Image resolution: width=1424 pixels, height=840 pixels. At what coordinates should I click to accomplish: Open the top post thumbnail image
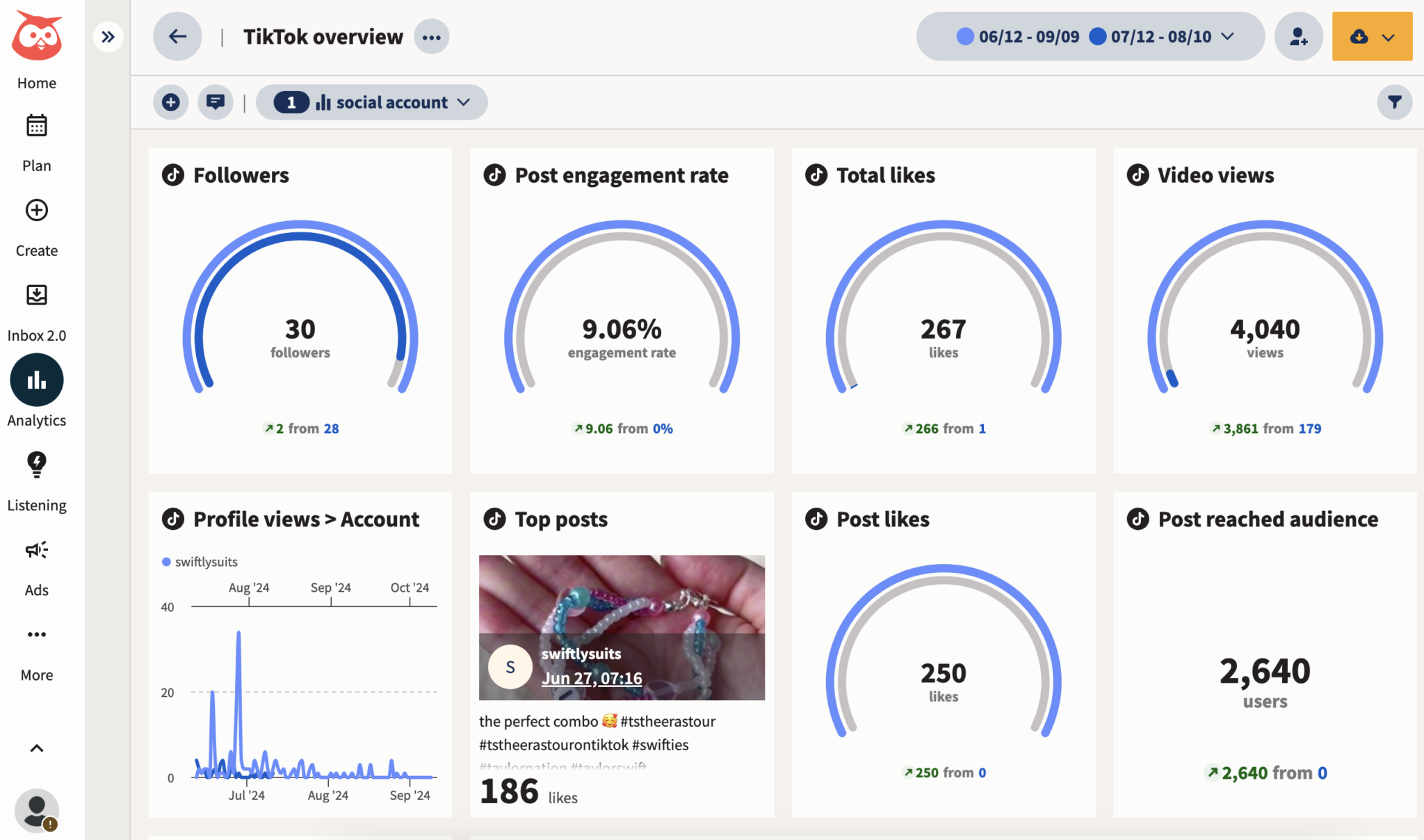coord(622,627)
